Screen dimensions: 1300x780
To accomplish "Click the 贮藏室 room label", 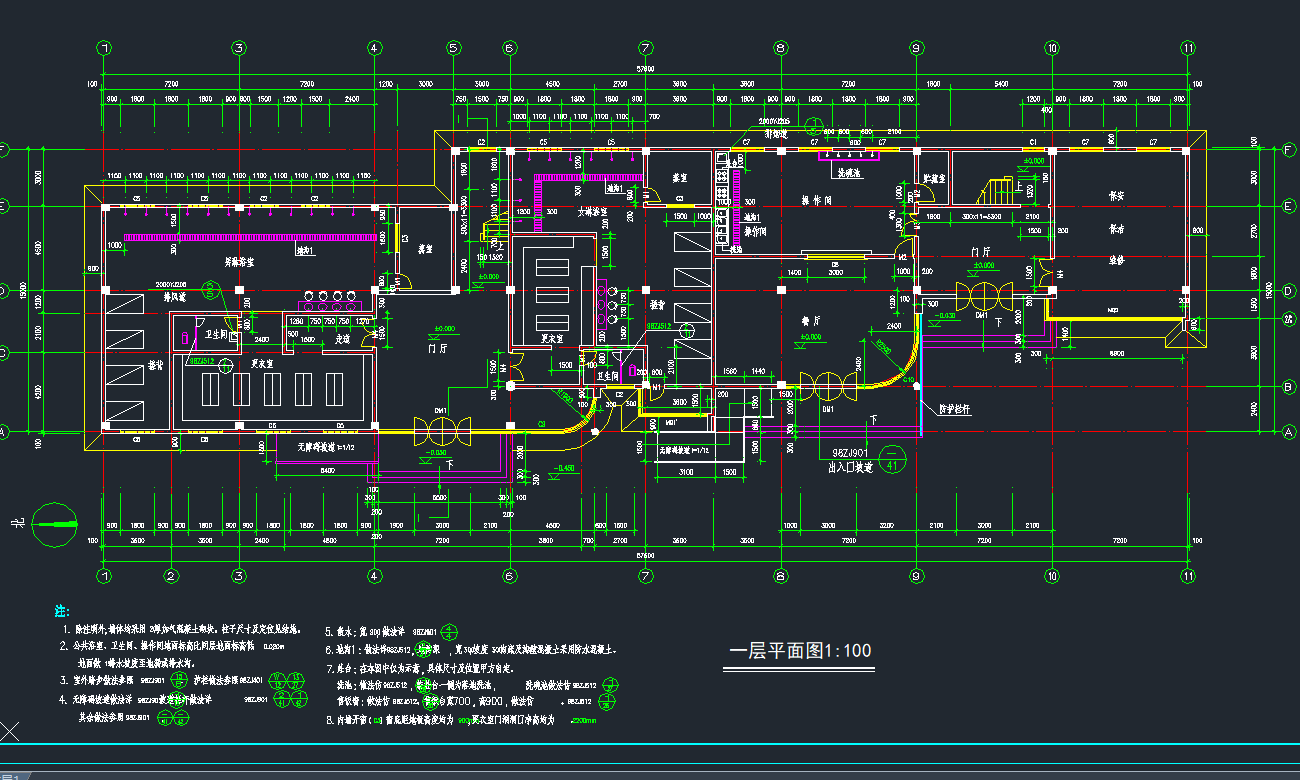I will coord(933,180).
